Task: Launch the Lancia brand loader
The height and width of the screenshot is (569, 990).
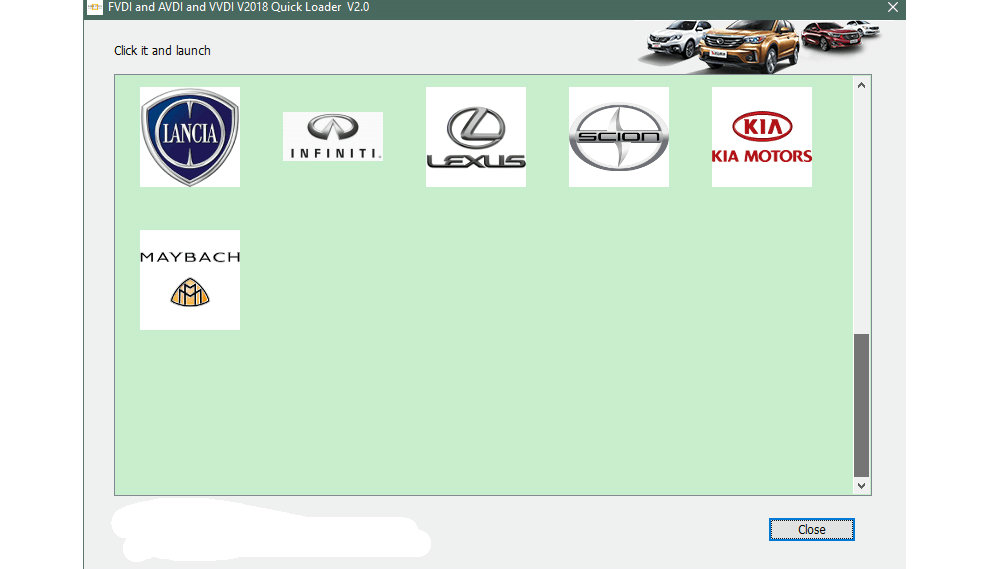Action: [x=189, y=137]
